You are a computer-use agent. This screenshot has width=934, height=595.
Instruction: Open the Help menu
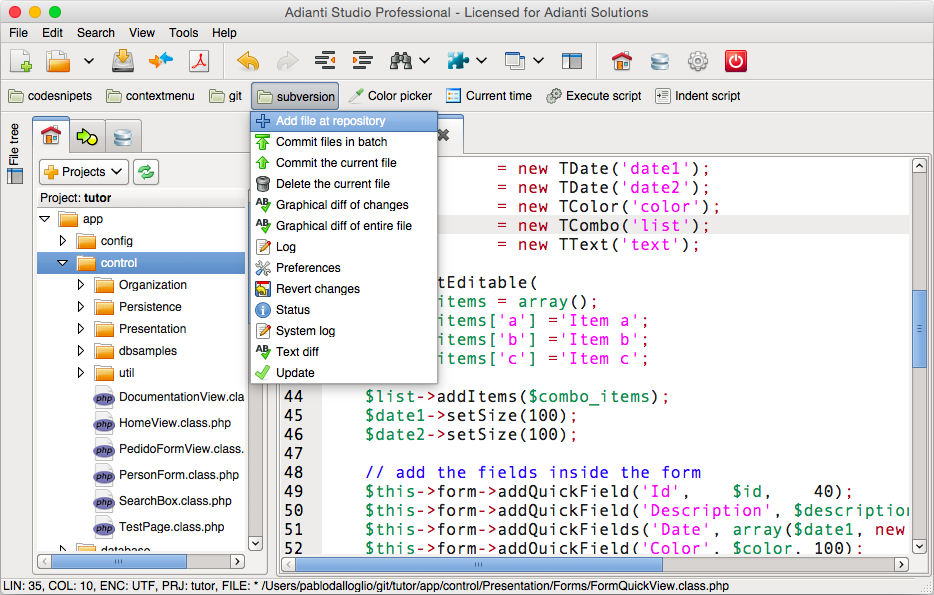(224, 33)
